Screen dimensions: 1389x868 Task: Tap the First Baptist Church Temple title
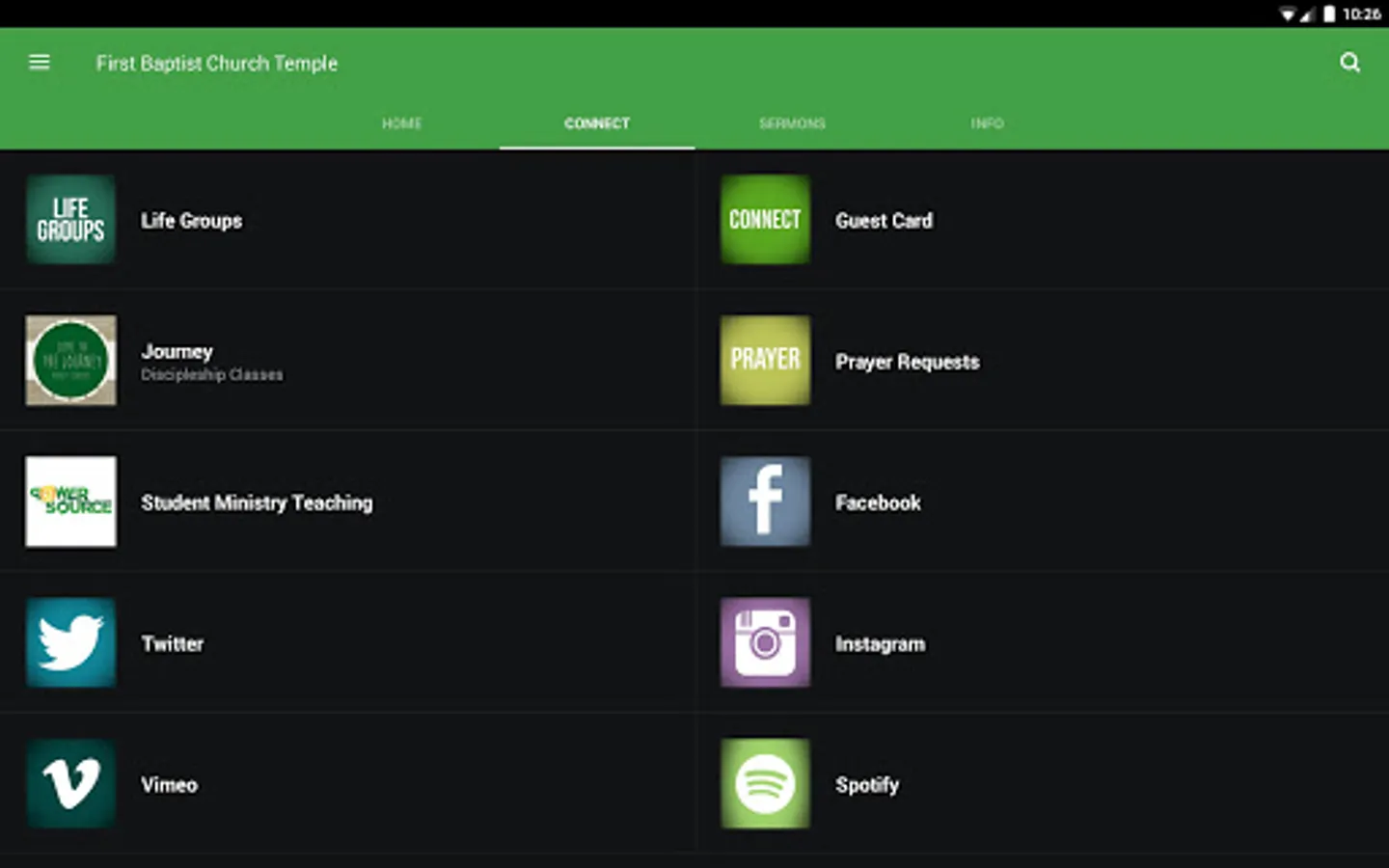pyautogui.click(x=217, y=63)
